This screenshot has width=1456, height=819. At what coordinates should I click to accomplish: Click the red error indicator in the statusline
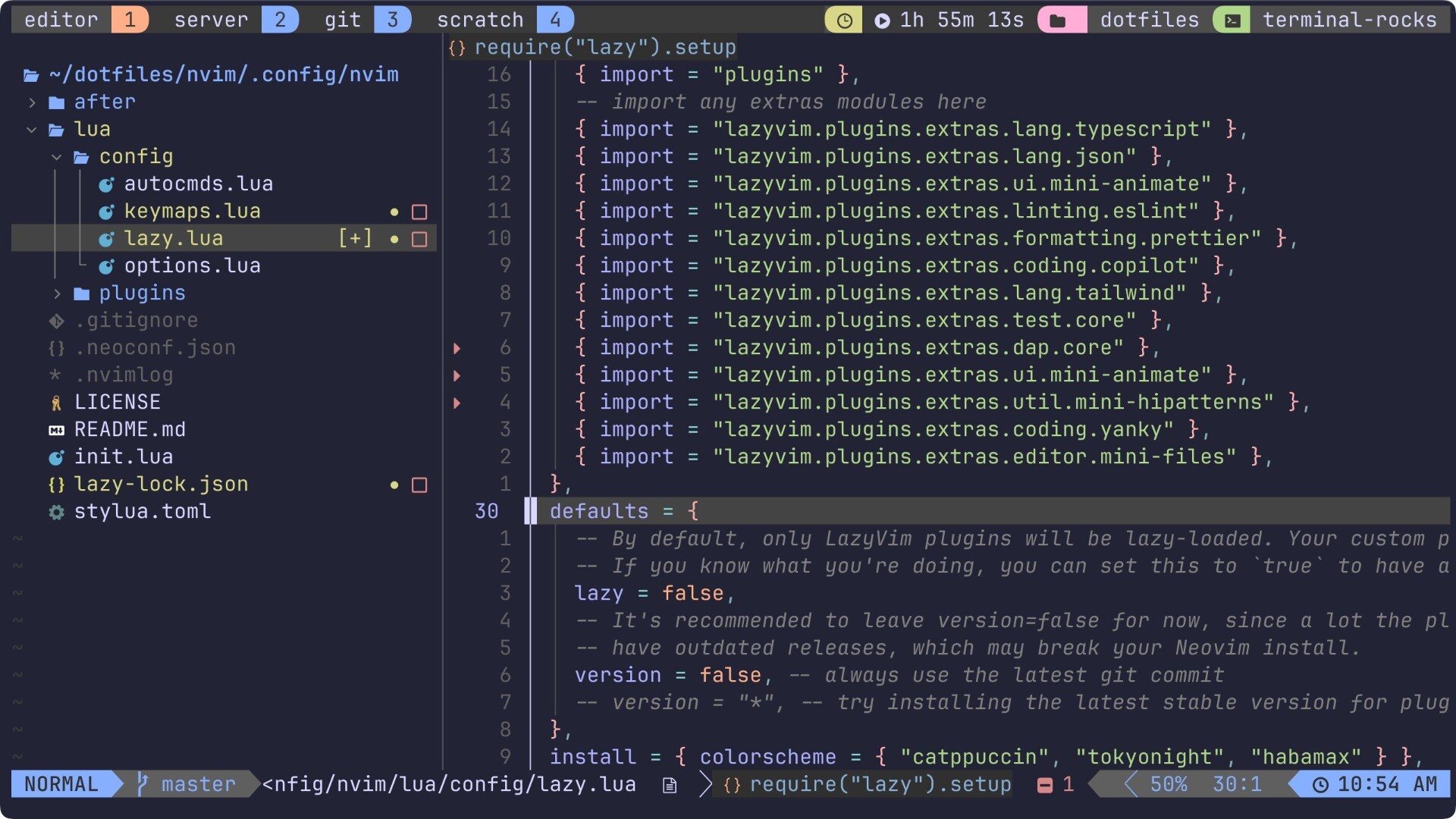click(1045, 785)
